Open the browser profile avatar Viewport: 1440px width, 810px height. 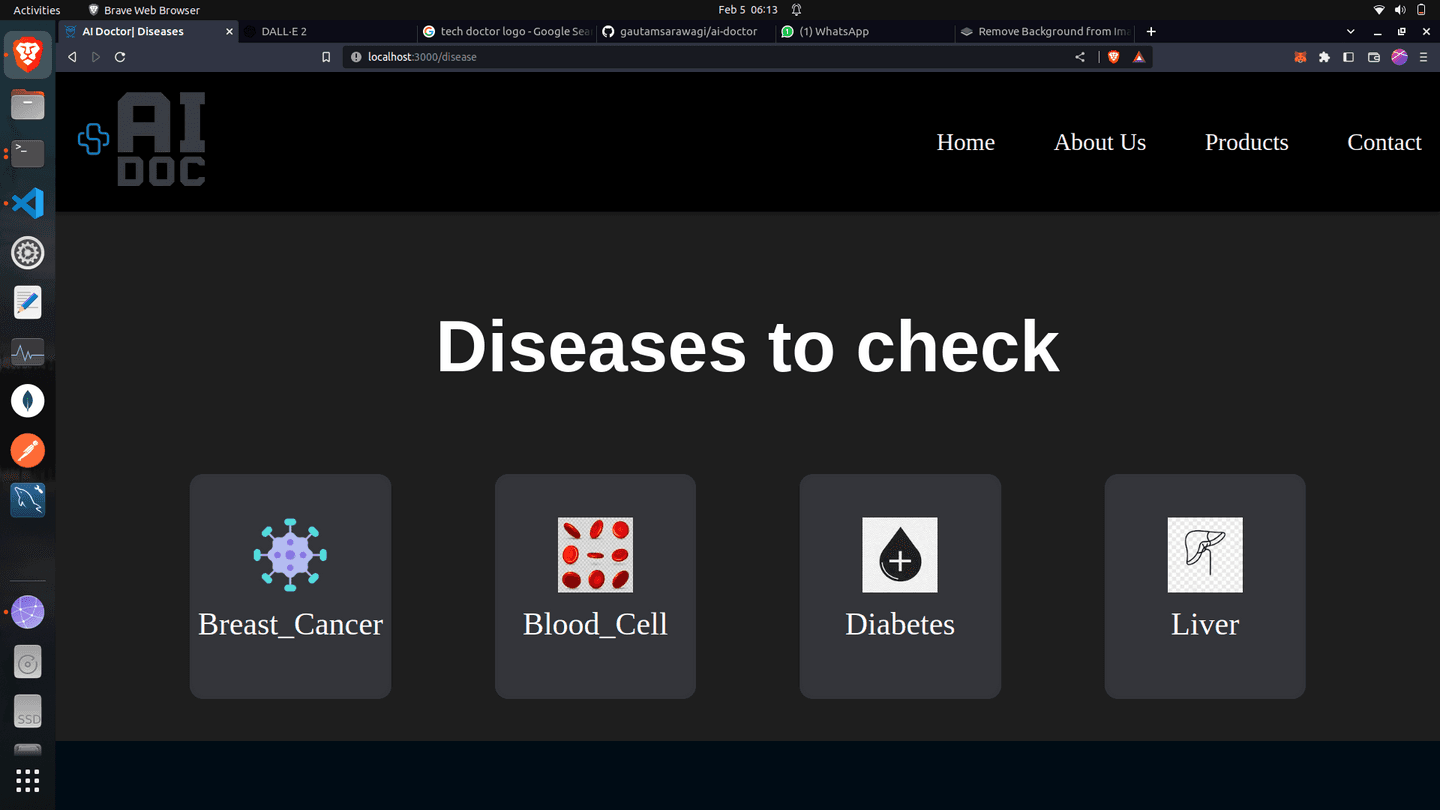[x=1399, y=57]
